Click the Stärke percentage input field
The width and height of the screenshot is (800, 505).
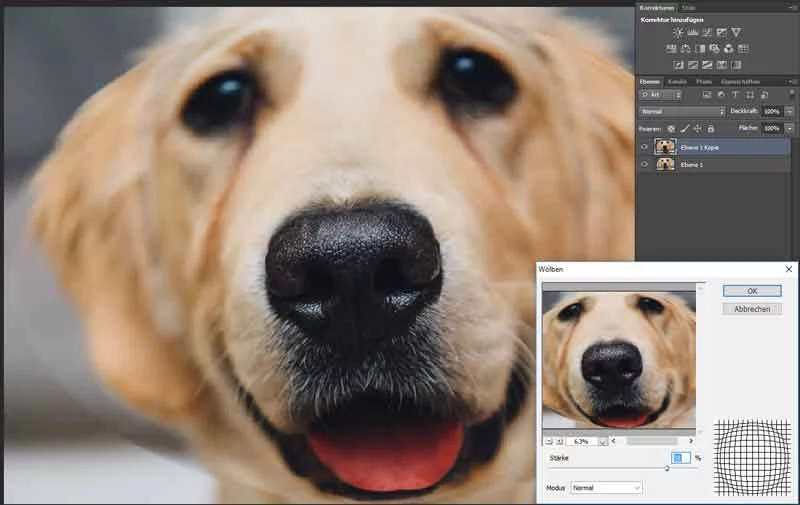point(680,457)
